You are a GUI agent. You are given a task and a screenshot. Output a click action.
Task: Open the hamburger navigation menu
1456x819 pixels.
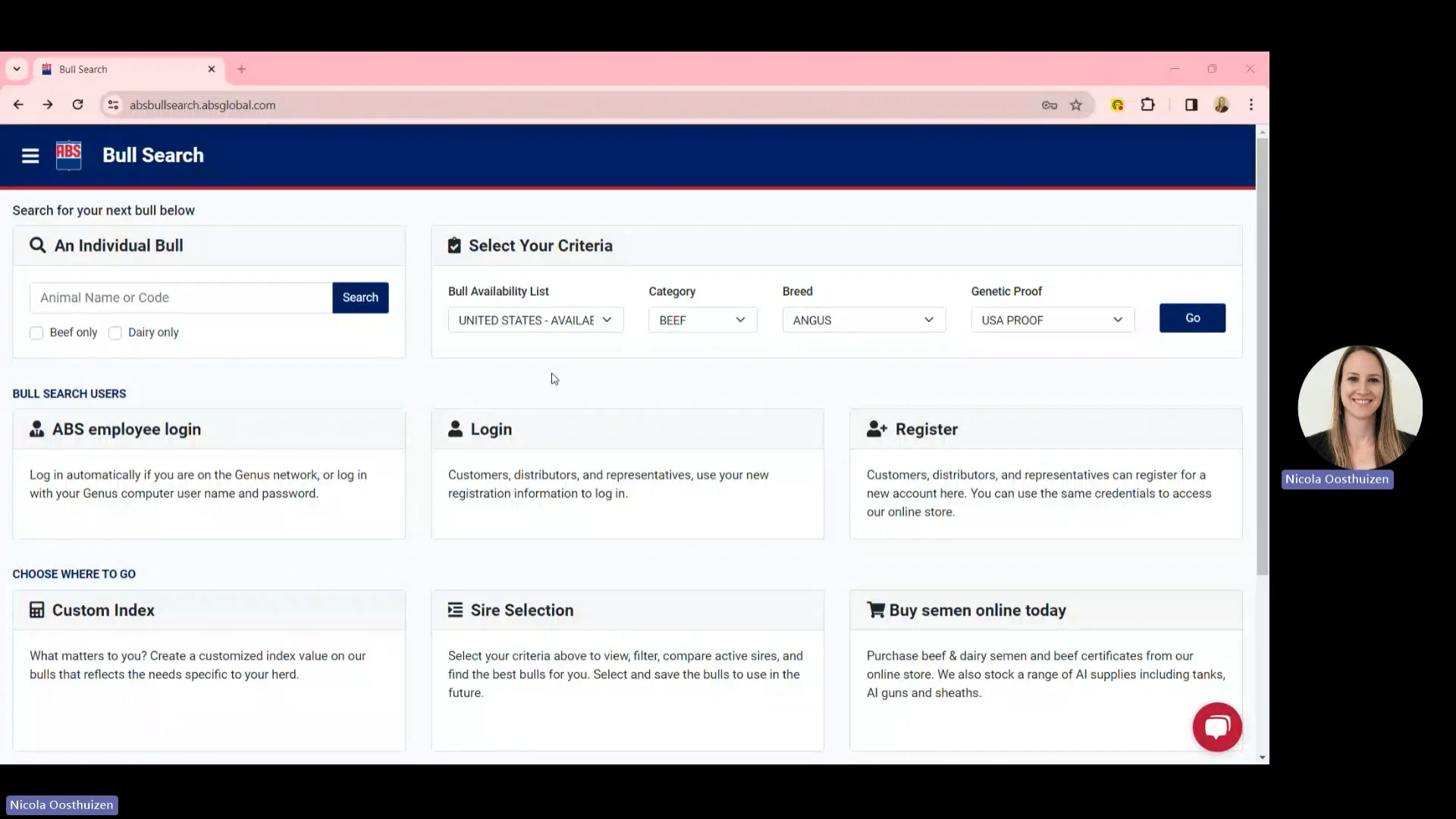[30, 155]
